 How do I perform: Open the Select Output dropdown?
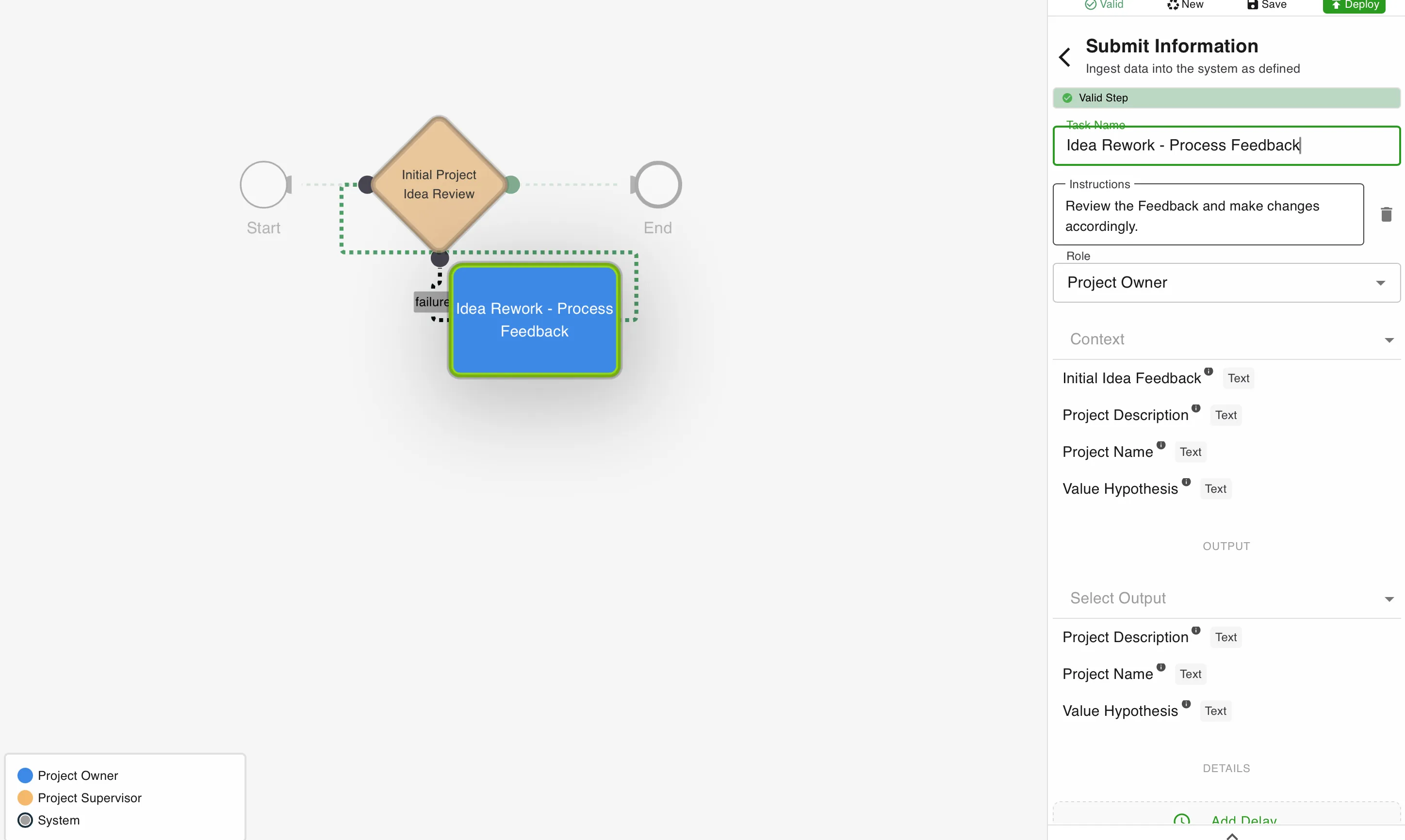point(1226,598)
